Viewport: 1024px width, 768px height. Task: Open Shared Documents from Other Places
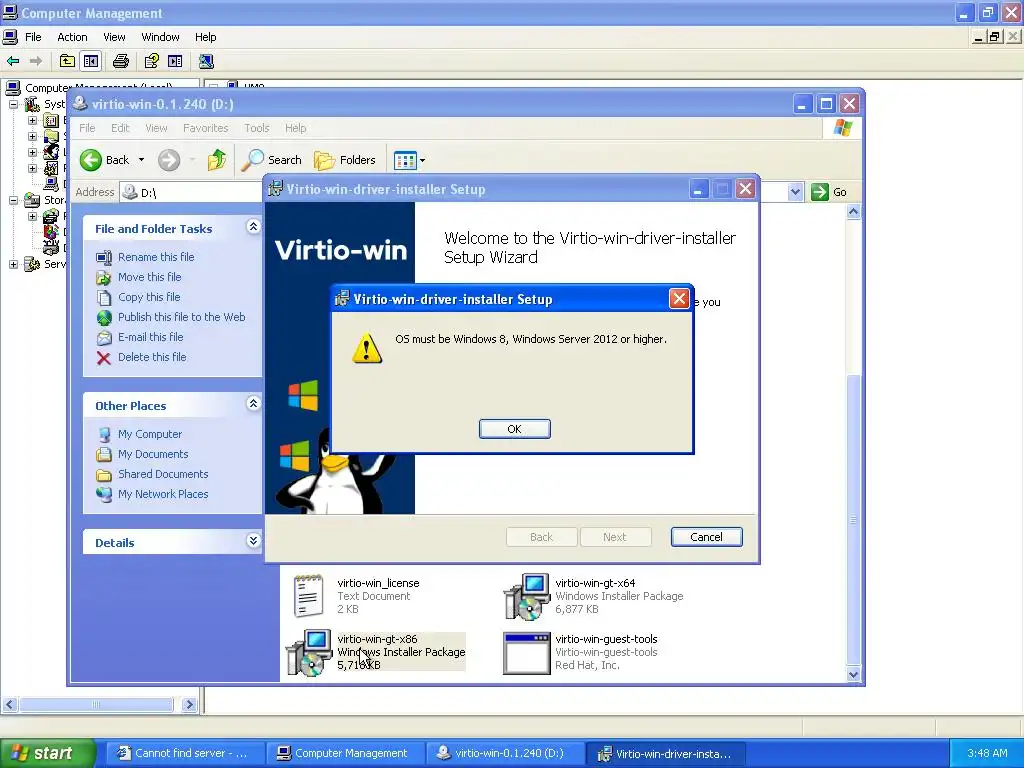click(163, 474)
